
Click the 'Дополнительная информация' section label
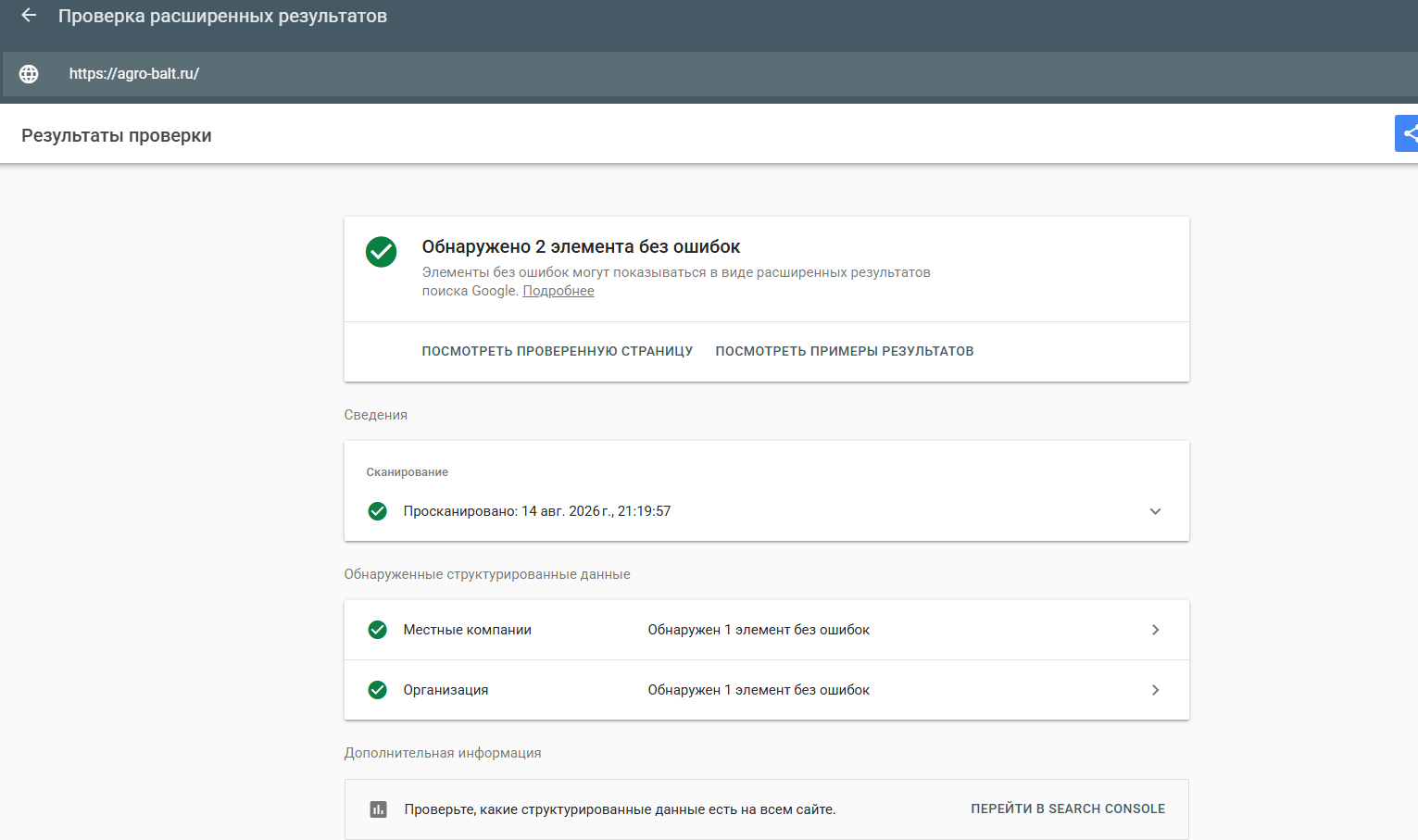(x=443, y=753)
